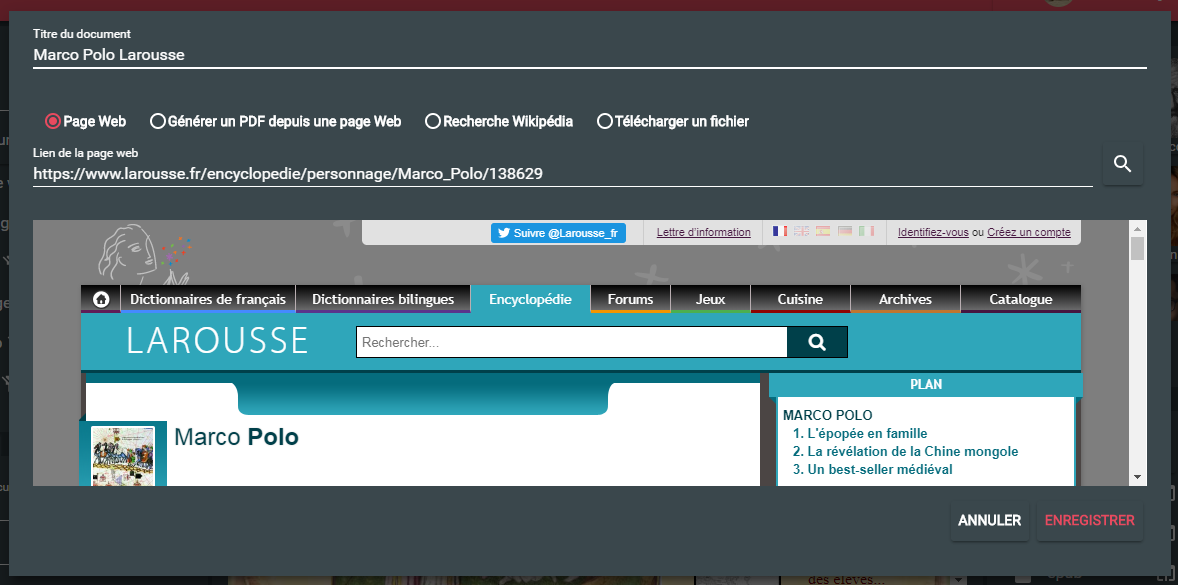
Task: Click the German flag icon
Action: (x=845, y=232)
